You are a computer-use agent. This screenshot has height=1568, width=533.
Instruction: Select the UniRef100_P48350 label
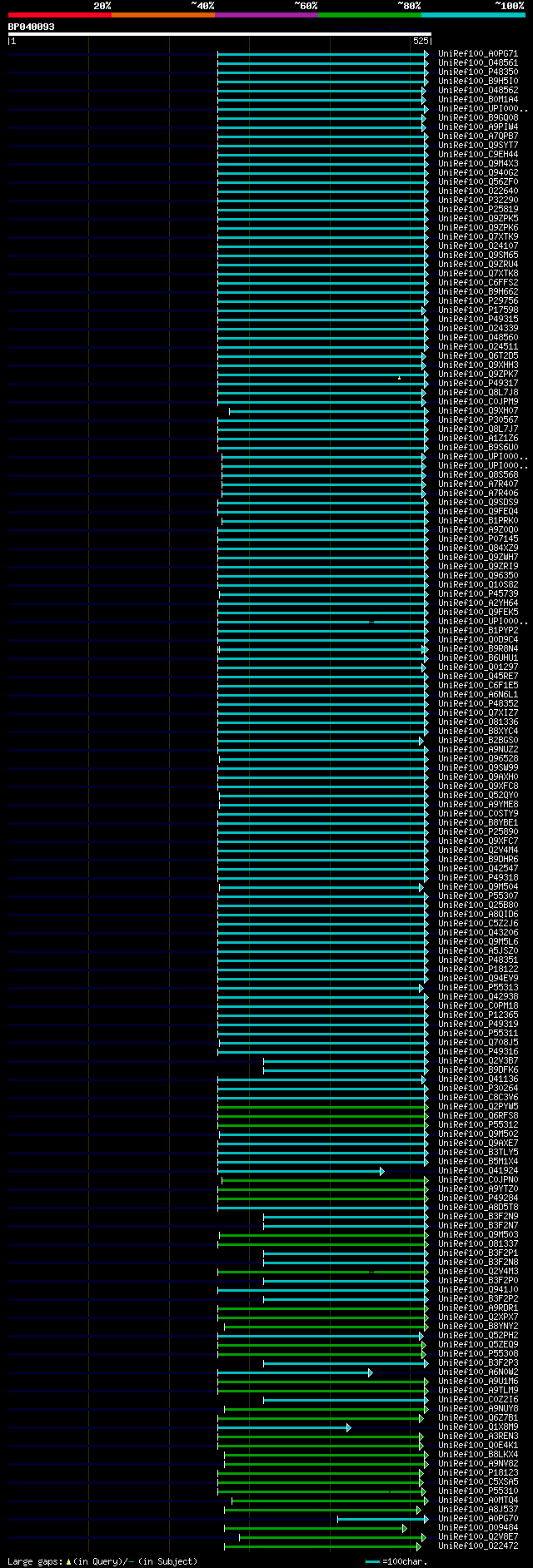[478, 72]
